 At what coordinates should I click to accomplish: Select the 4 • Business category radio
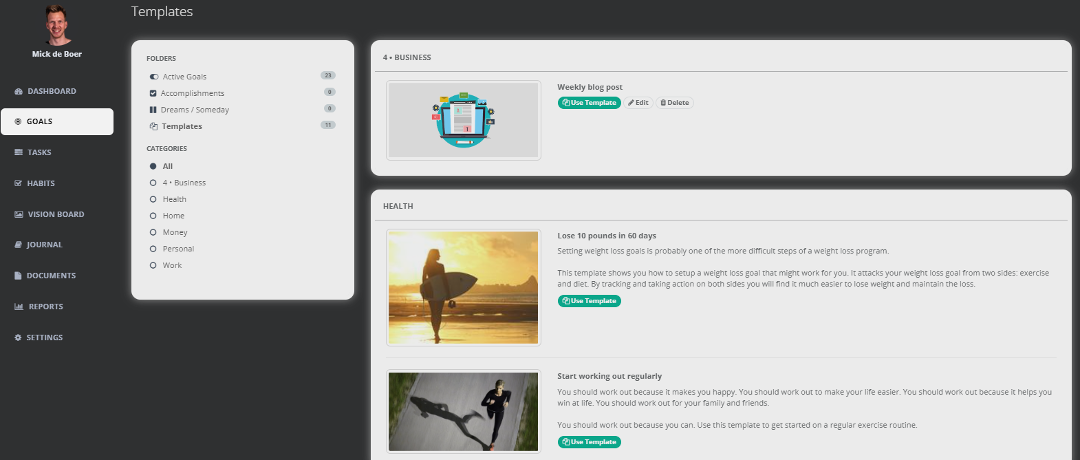click(x=153, y=183)
